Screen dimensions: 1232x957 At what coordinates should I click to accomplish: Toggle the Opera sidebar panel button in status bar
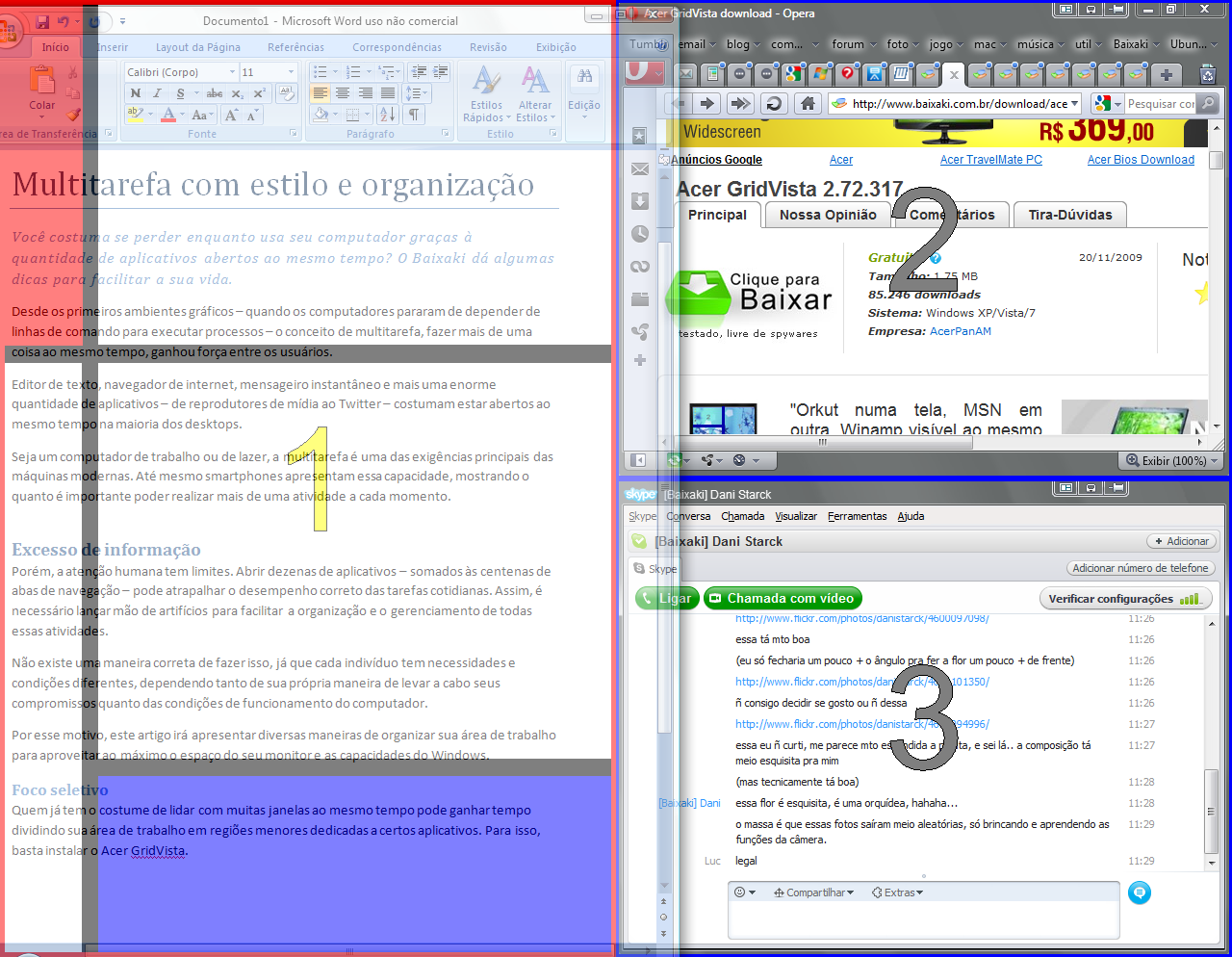coord(638,460)
